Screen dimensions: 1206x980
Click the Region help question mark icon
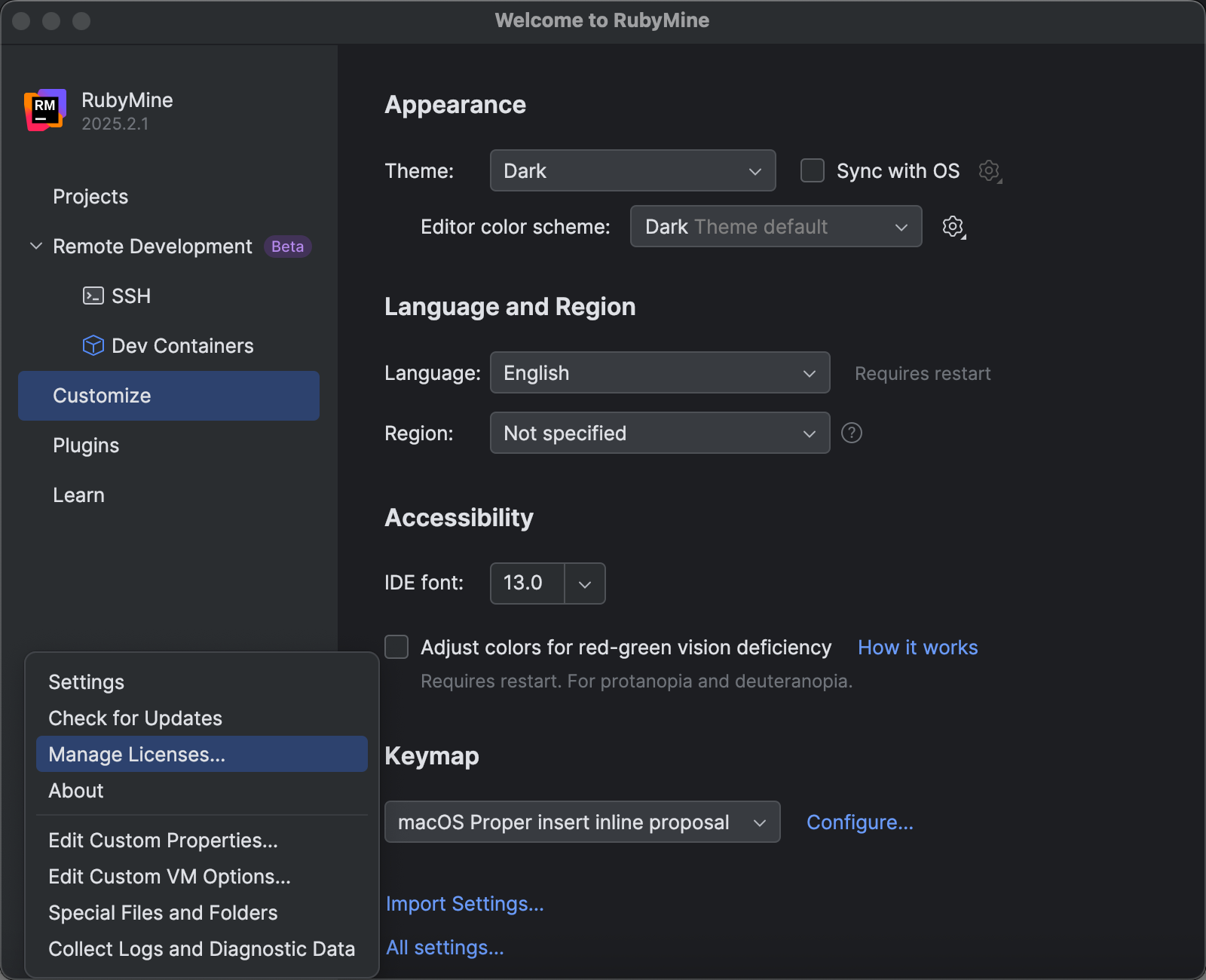(x=851, y=433)
